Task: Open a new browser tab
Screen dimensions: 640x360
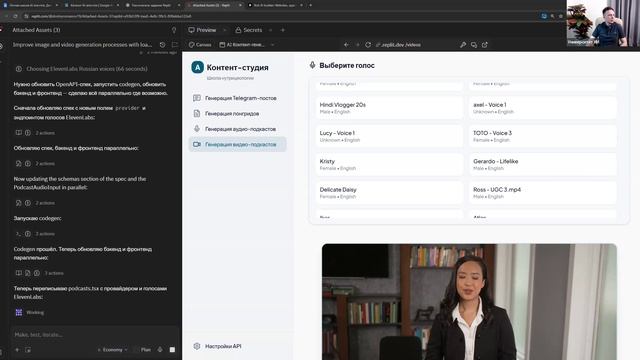Action: [310, 5]
